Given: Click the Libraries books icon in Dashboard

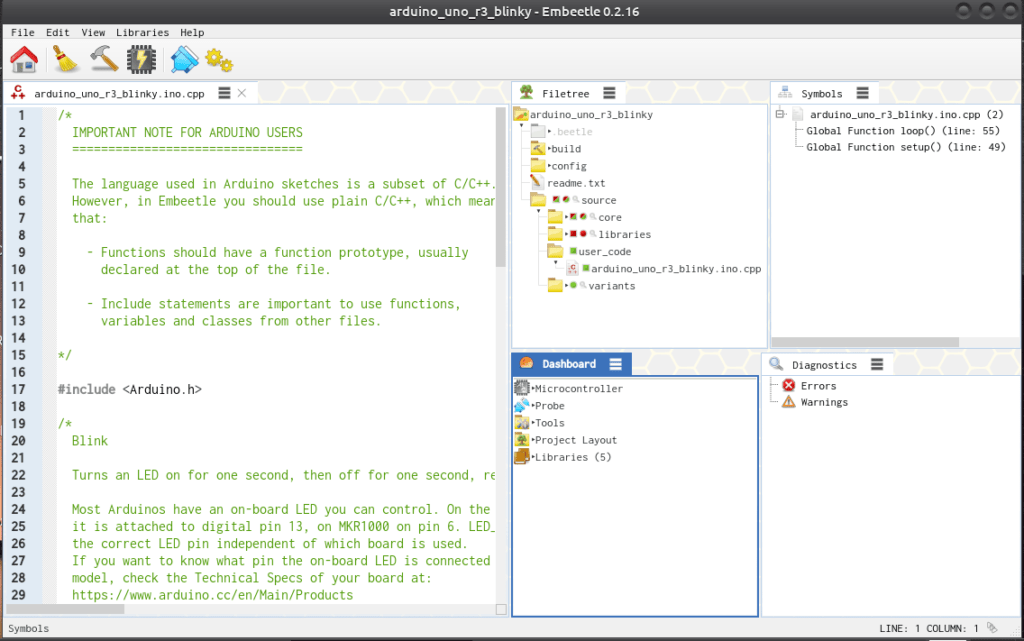Looking at the screenshot, I should point(521,457).
